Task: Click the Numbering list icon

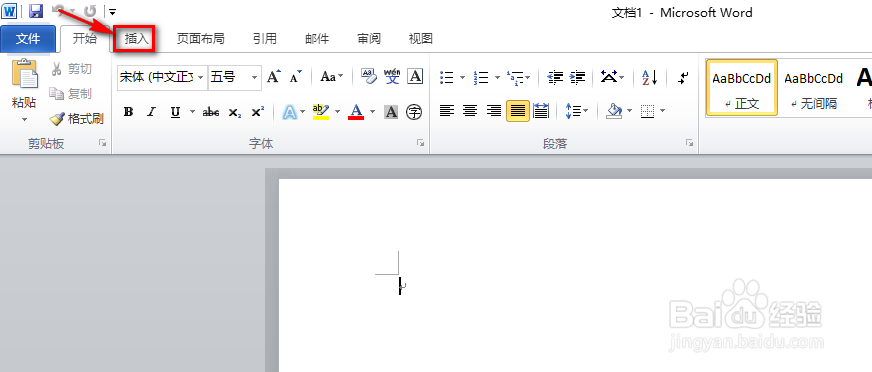Action: click(480, 77)
